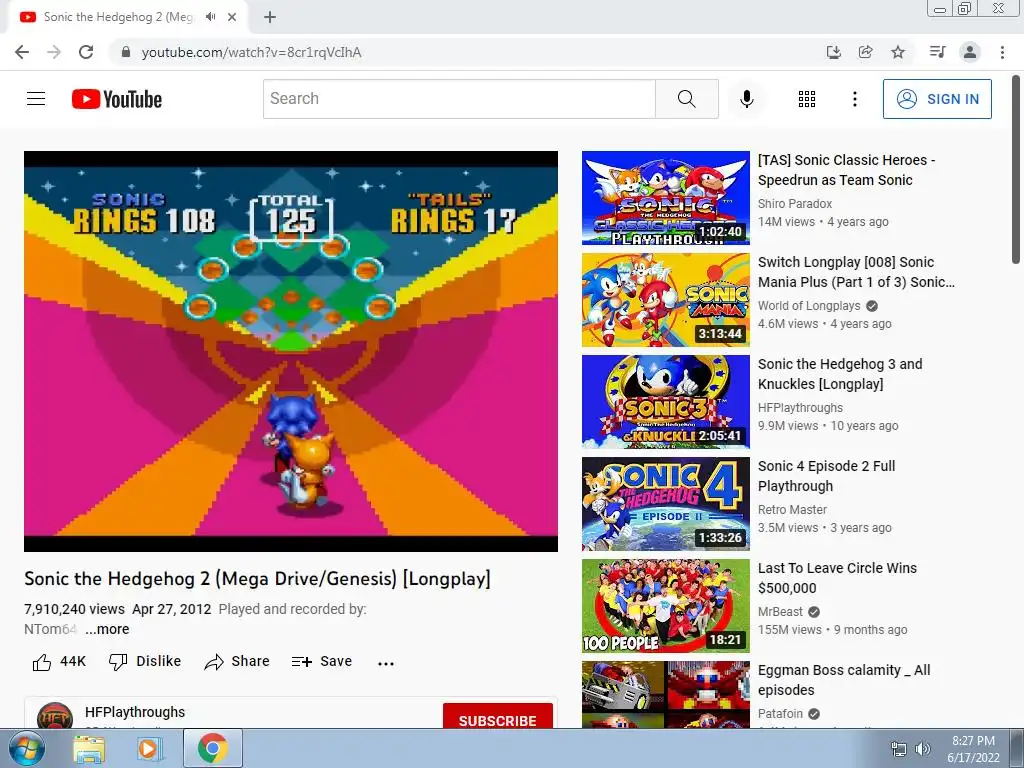Open the system tray volume icon
This screenshot has width=1024, height=768.
coord(922,749)
